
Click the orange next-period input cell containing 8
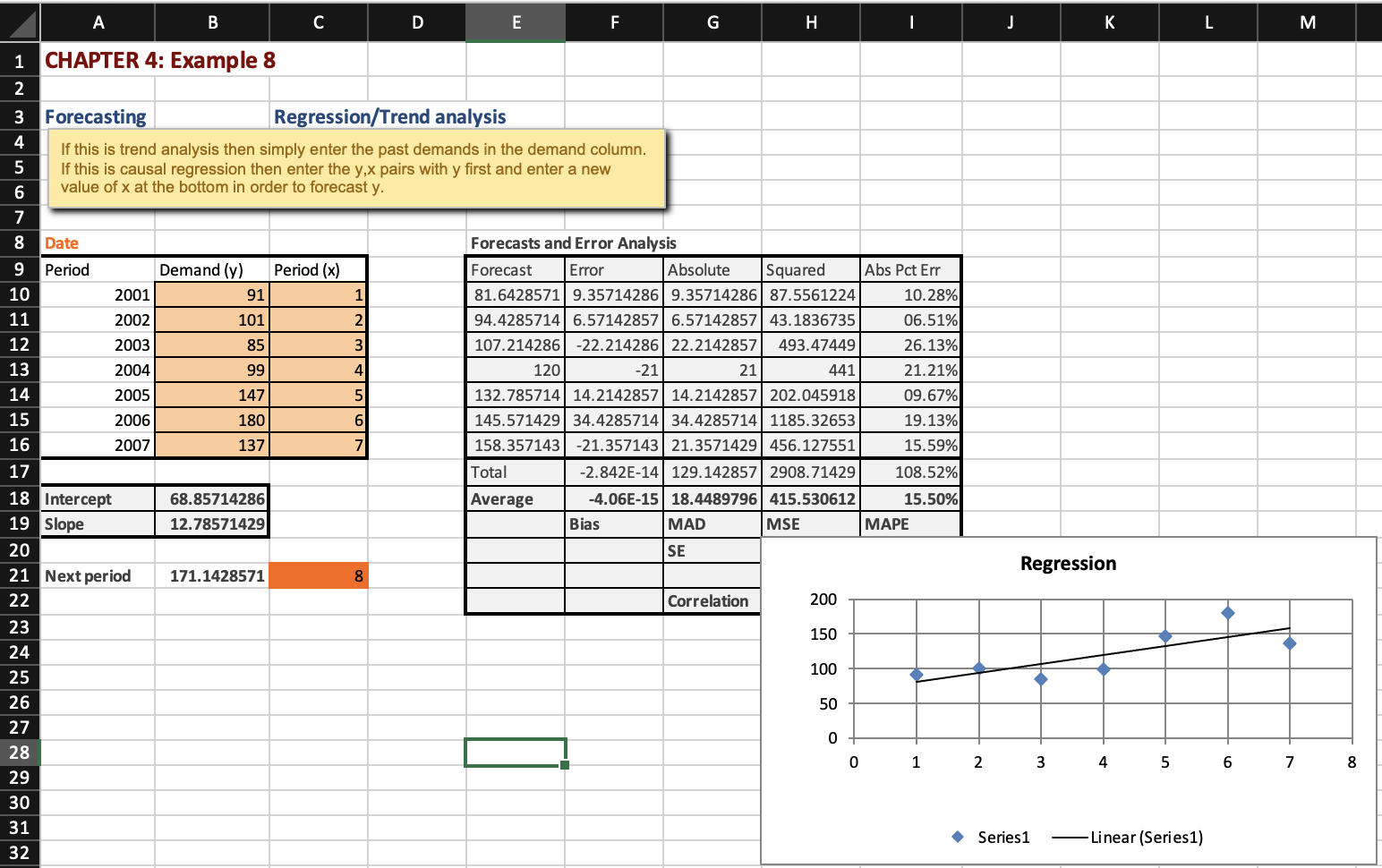click(318, 575)
